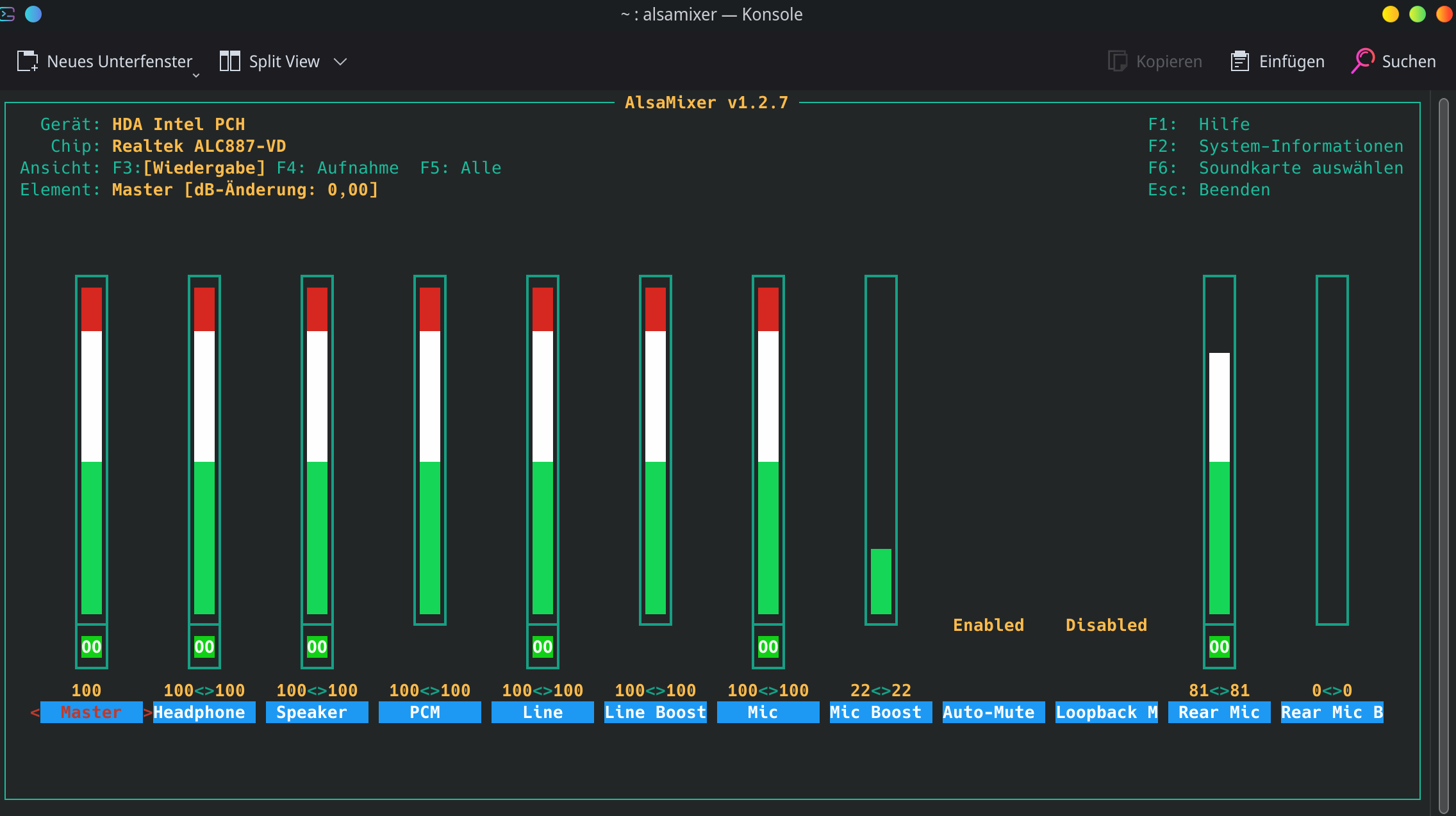Adjust the Speaker volume bar
Viewport: 1456px width, 816px height.
tap(317, 450)
